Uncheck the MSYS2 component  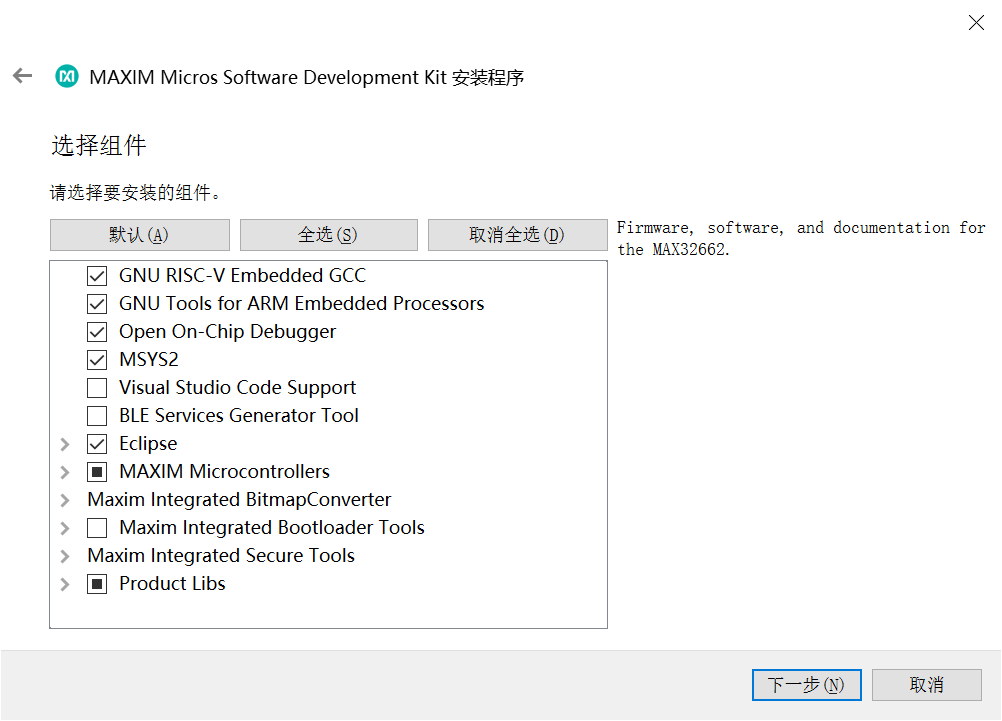tap(97, 360)
